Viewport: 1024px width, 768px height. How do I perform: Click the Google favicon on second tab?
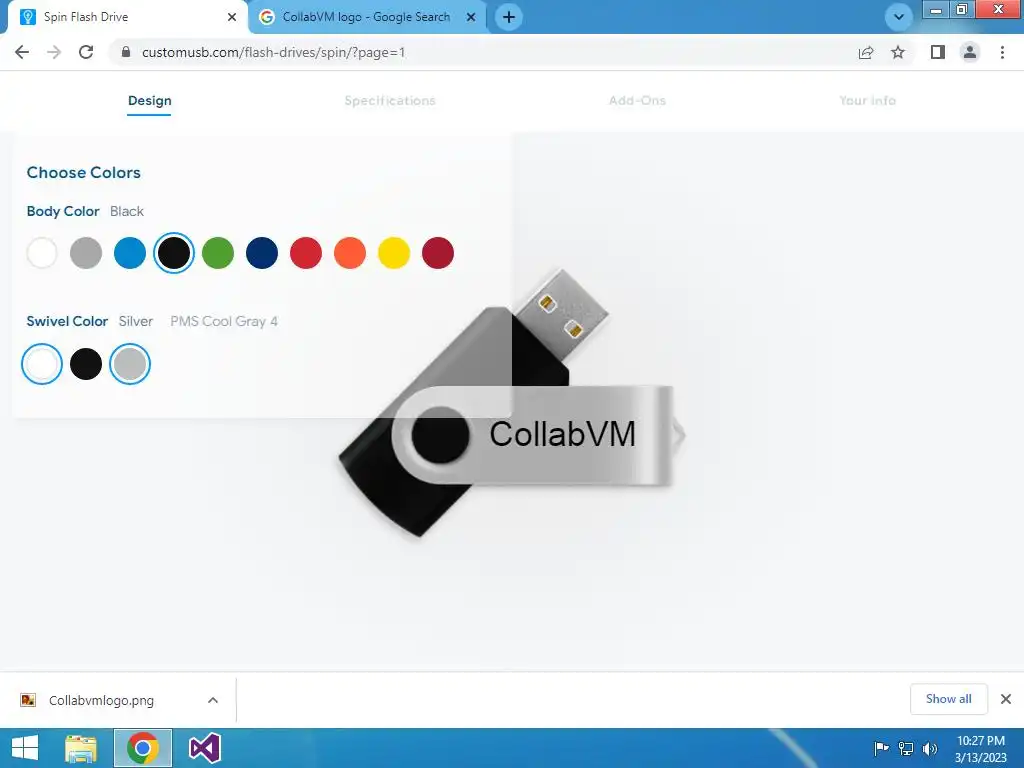tap(266, 17)
